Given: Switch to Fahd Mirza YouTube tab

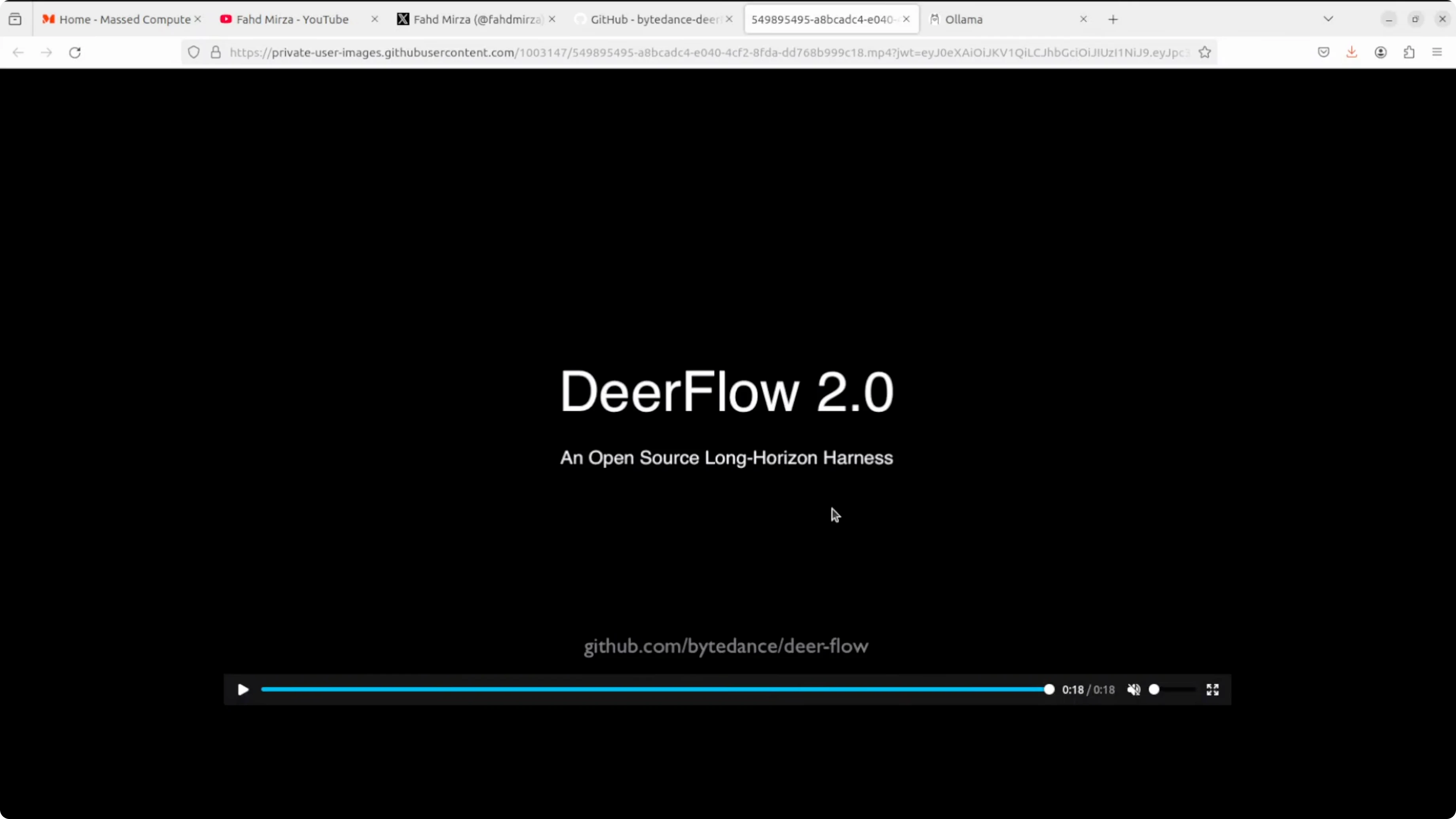Looking at the screenshot, I should pyautogui.click(x=292, y=19).
